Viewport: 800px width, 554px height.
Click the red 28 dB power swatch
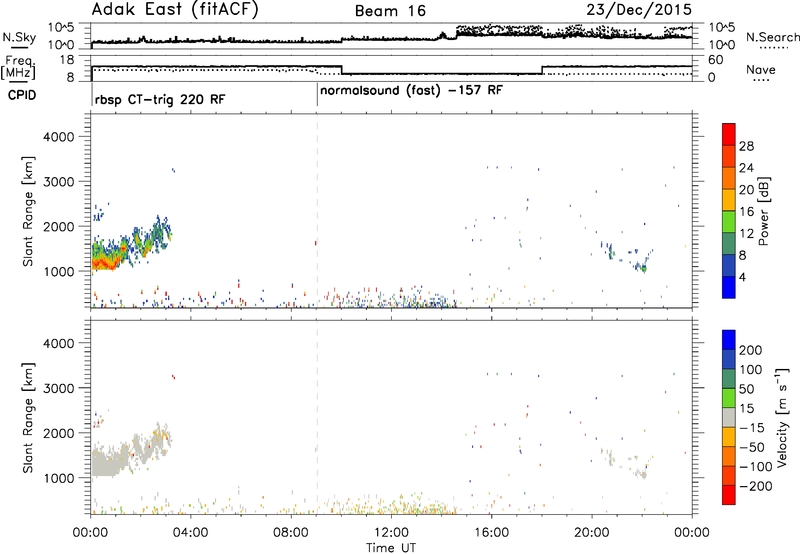point(729,135)
